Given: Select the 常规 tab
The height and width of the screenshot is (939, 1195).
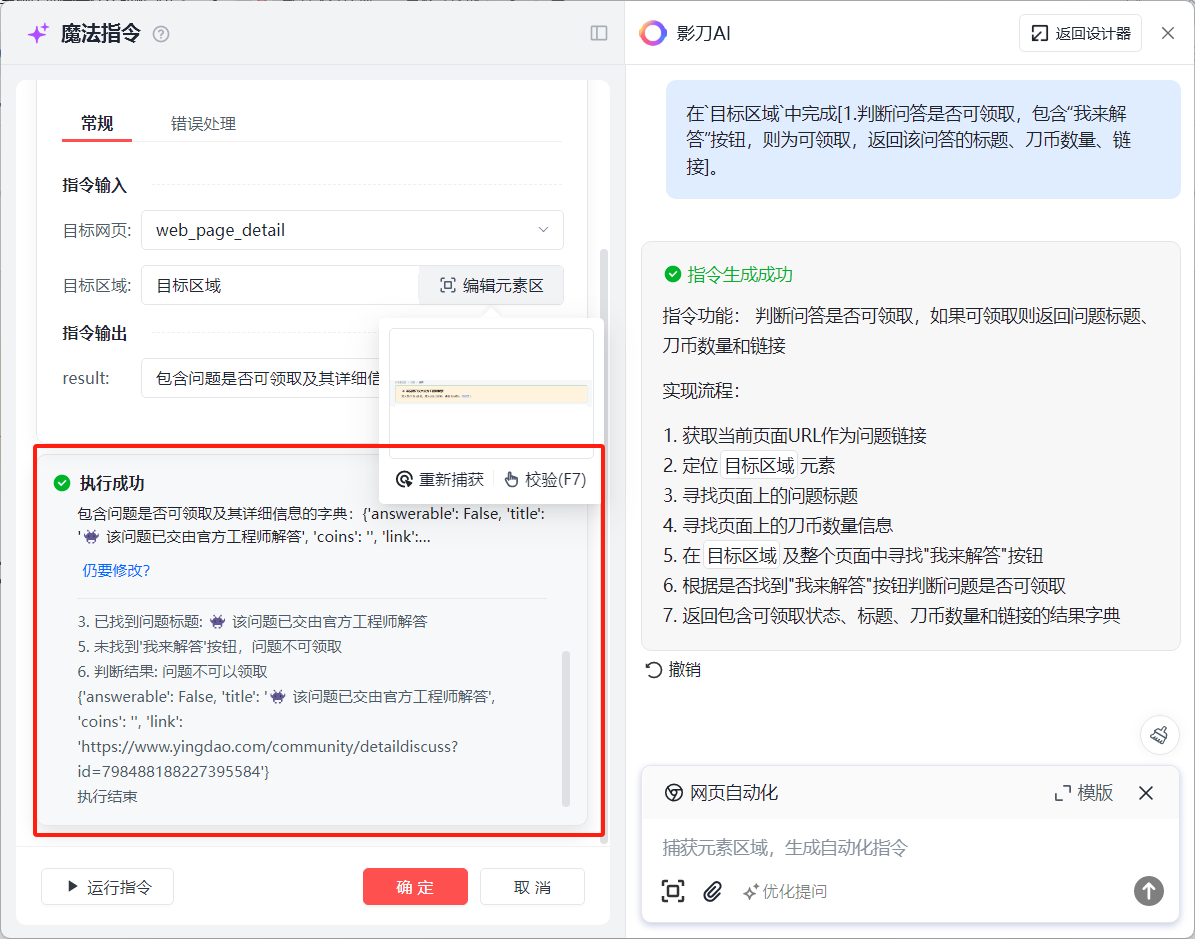Looking at the screenshot, I should 97,124.
